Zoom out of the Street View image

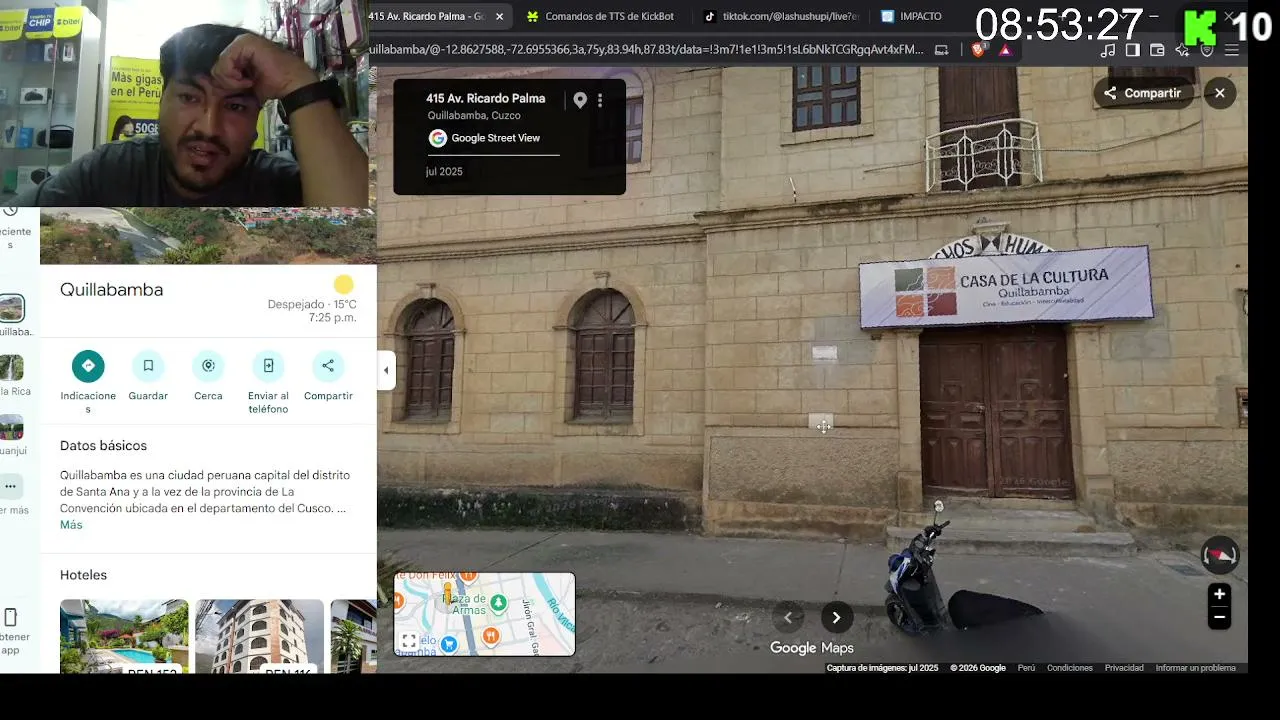pyautogui.click(x=1219, y=617)
